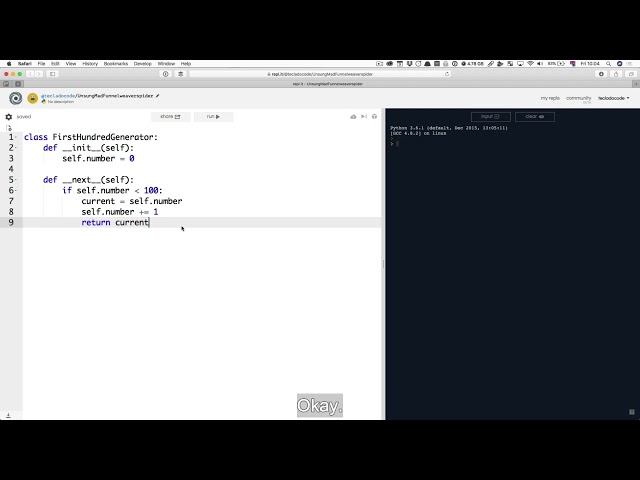Click the Safari address bar
This screenshot has width=640, height=480.
[x=320, y=74]
